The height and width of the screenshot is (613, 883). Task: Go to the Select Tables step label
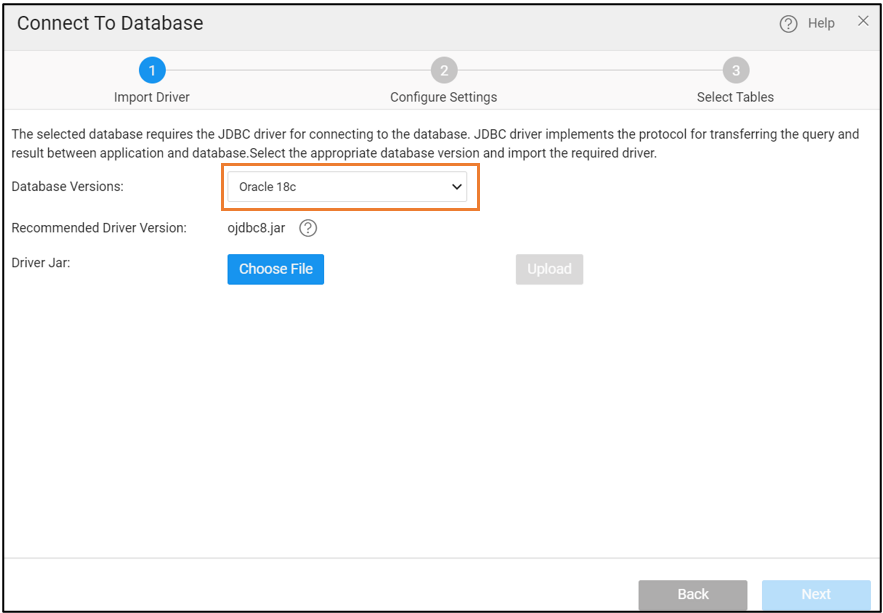735,97
